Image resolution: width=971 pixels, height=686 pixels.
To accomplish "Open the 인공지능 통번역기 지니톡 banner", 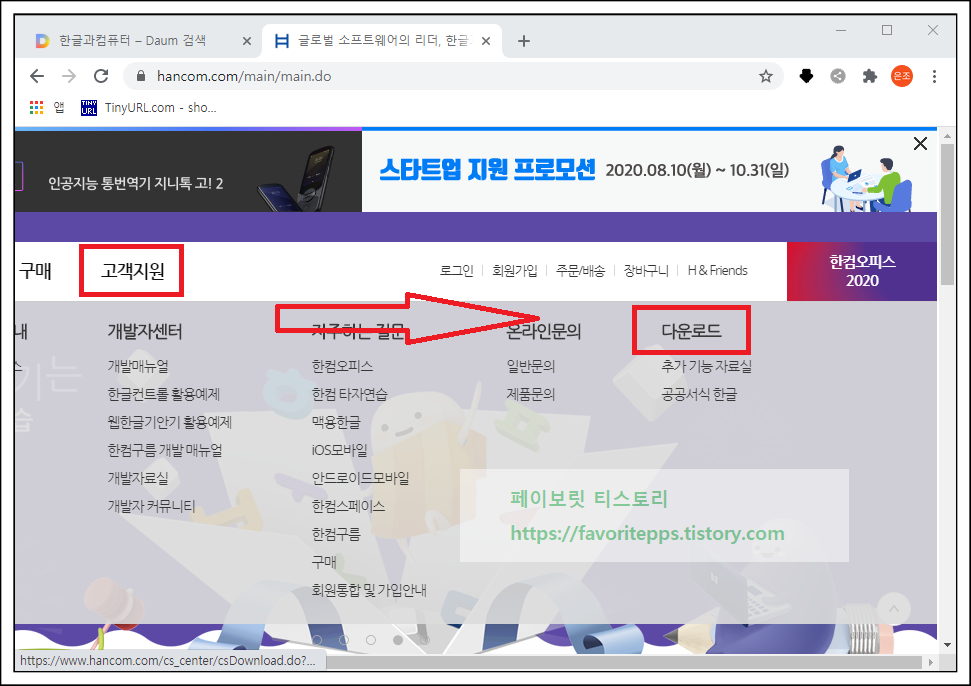I will (x=188, y=172).
